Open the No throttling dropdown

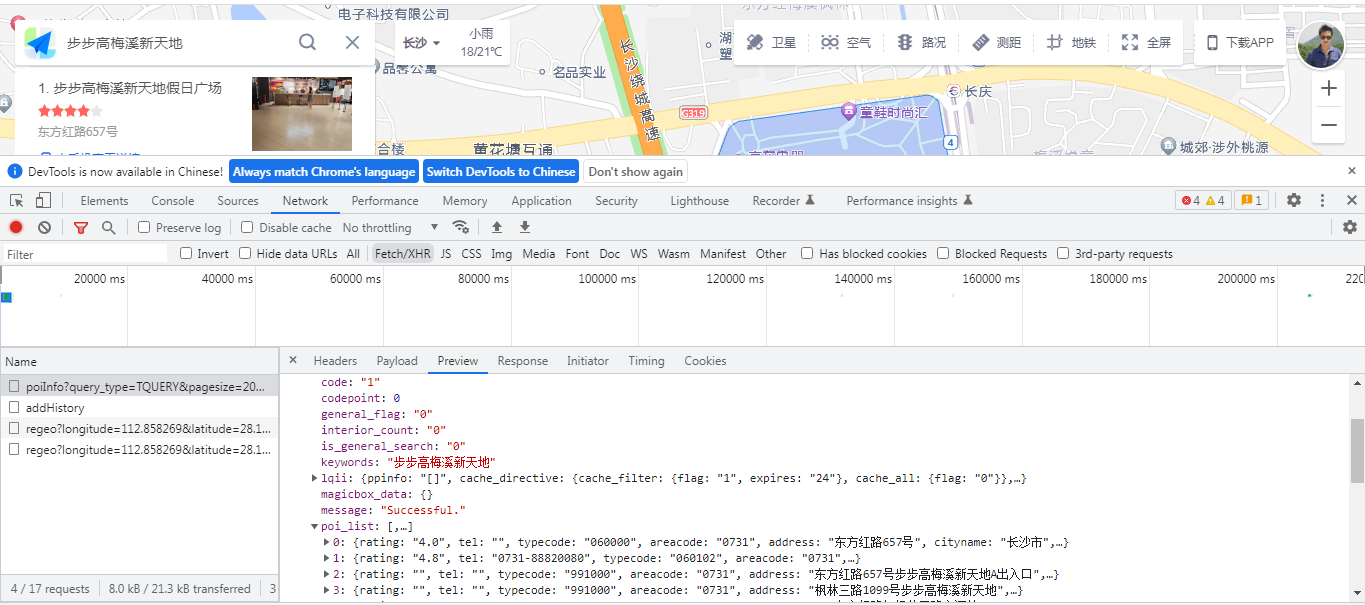[x=390, y=227]
